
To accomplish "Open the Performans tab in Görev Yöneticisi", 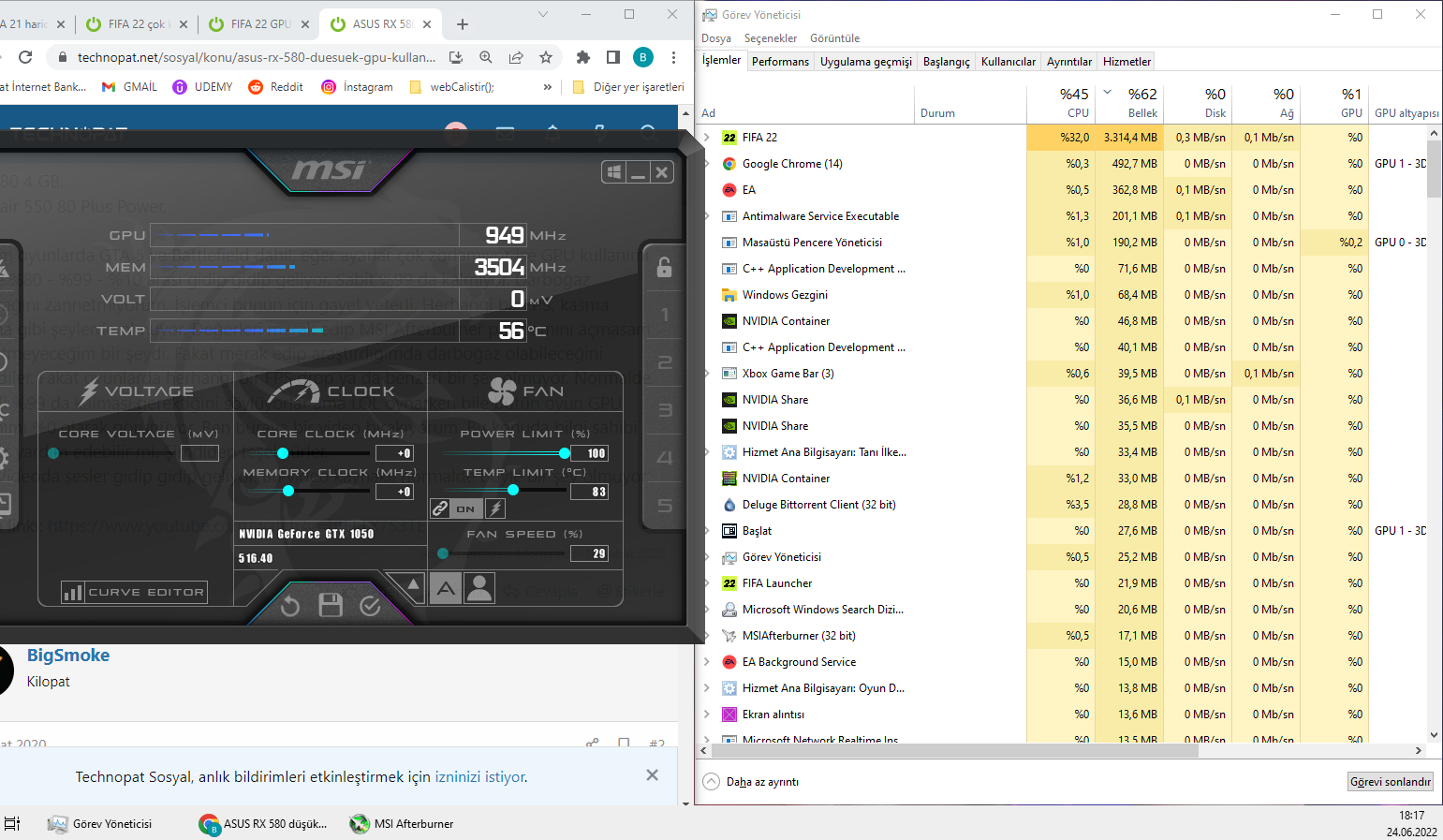I will pos(780,62).
